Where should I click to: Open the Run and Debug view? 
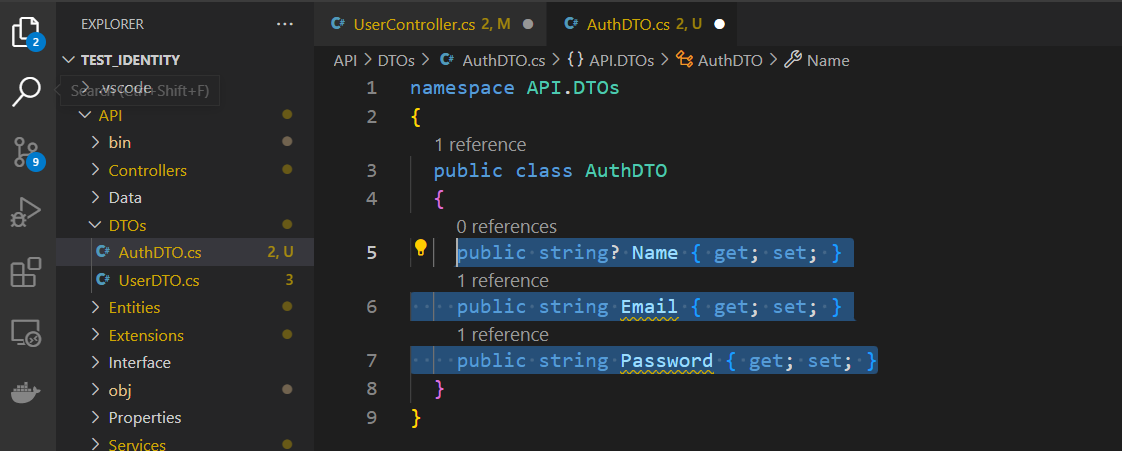tap(26, 213)
